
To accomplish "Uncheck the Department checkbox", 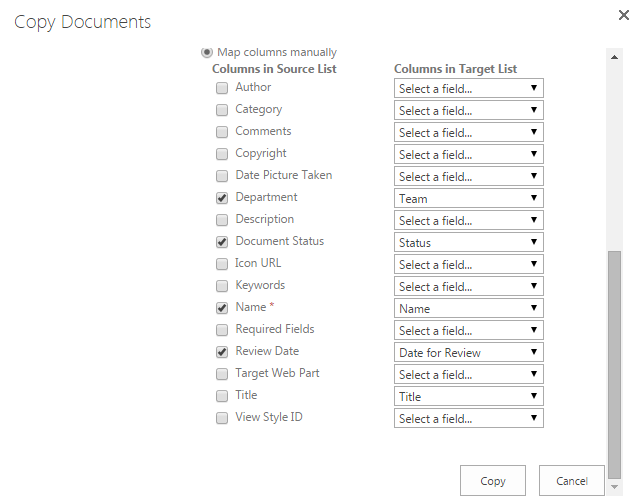I will coord(222,198).
